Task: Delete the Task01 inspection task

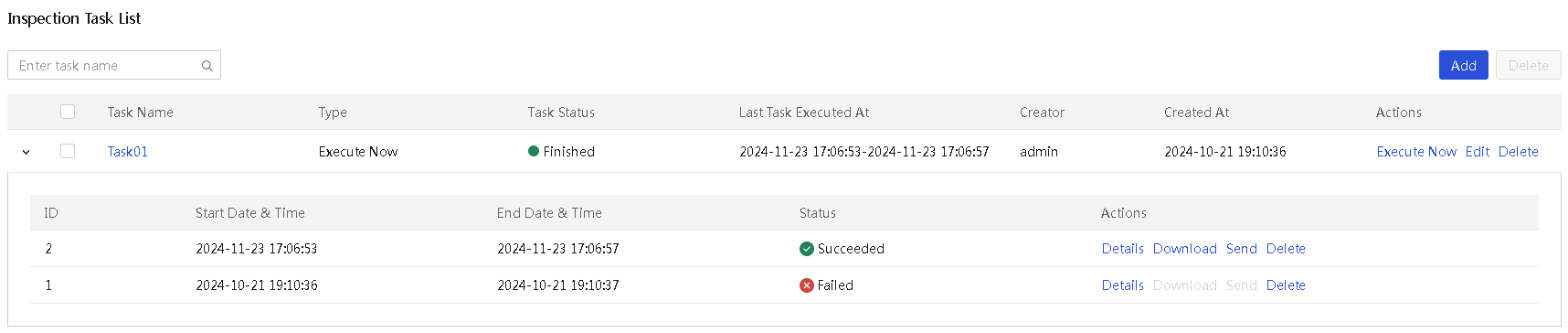Action: pyautogui.click(x=1519, y=152)
